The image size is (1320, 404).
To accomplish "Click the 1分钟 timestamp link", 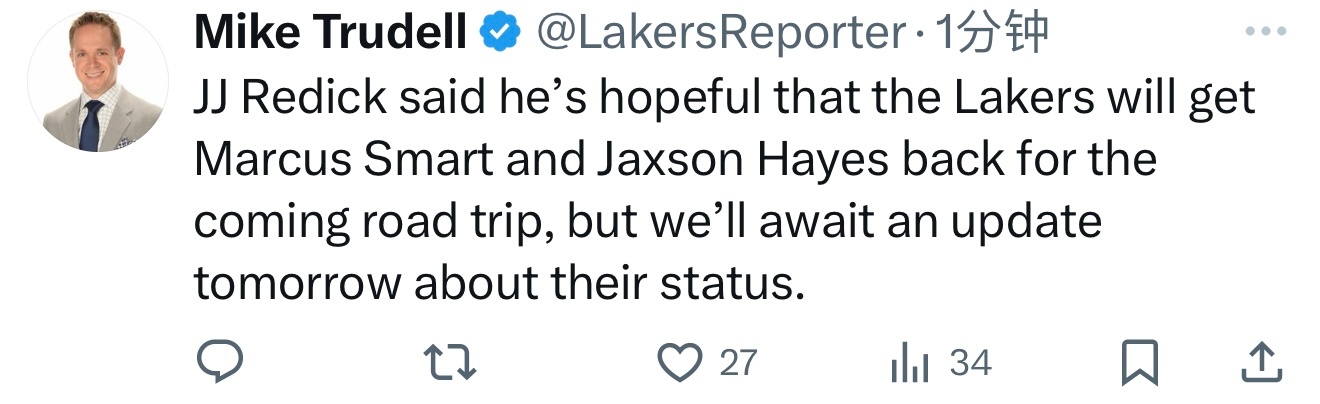I will [x=990, y=35].
